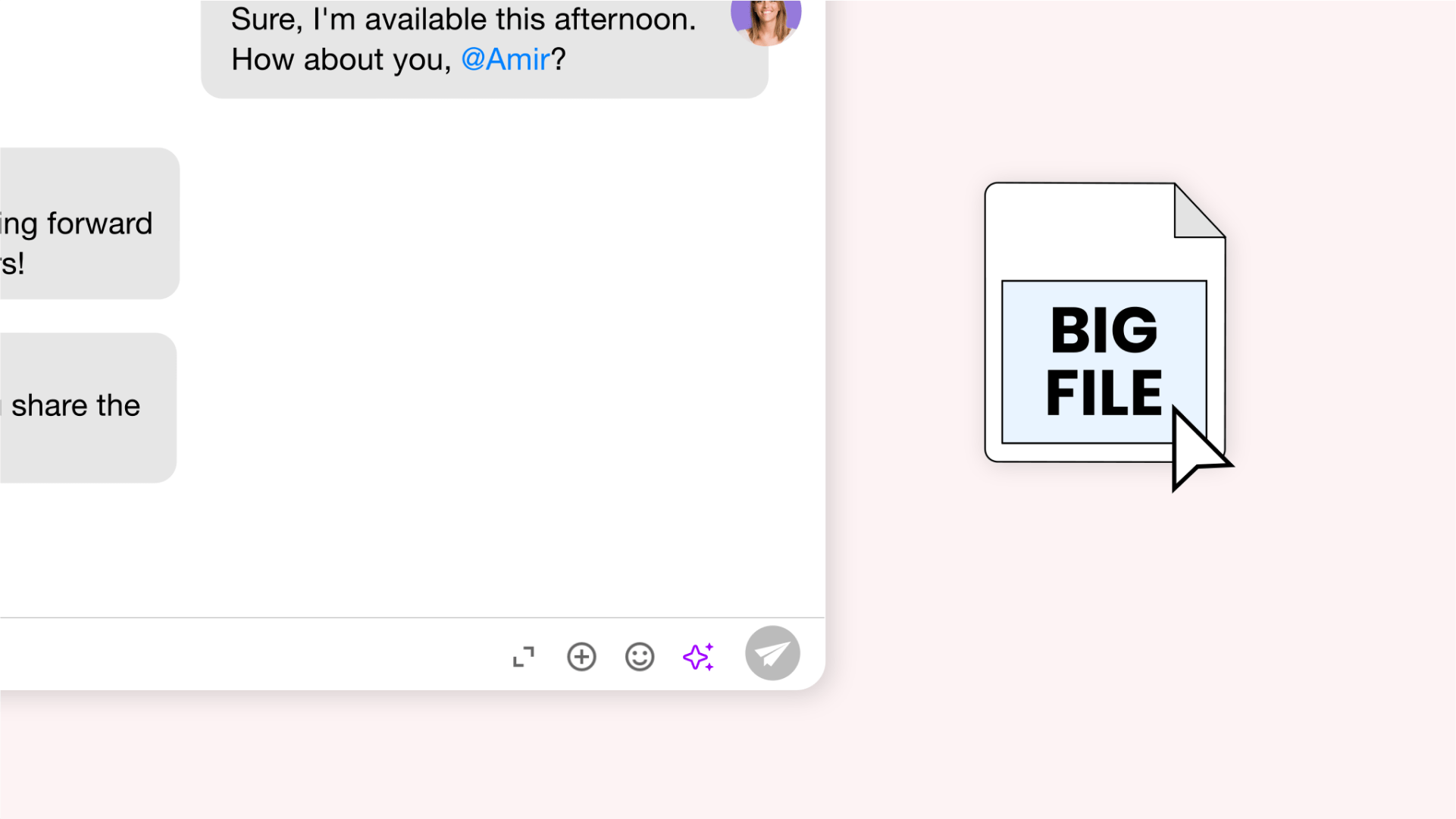This screenshot has width=1456, height=819.
Task: Enable AI suggestions with the sparkles toggle
Action: [x=697, y=656]
